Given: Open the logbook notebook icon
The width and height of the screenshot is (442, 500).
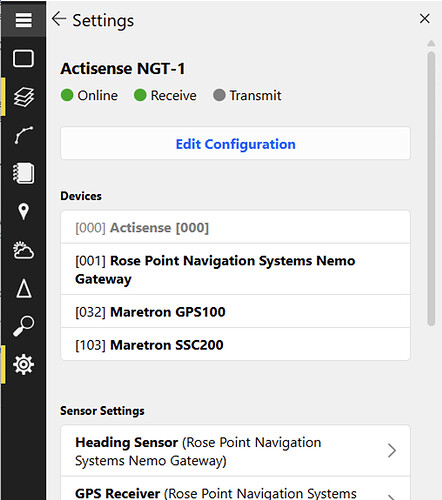Looking at the screenshot, I should 23,173.
